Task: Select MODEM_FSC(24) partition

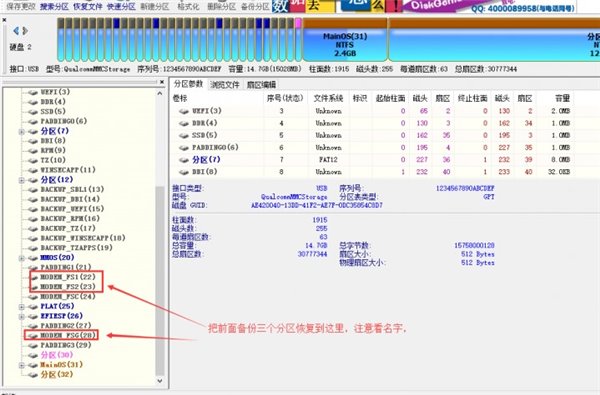Action: 68,297
